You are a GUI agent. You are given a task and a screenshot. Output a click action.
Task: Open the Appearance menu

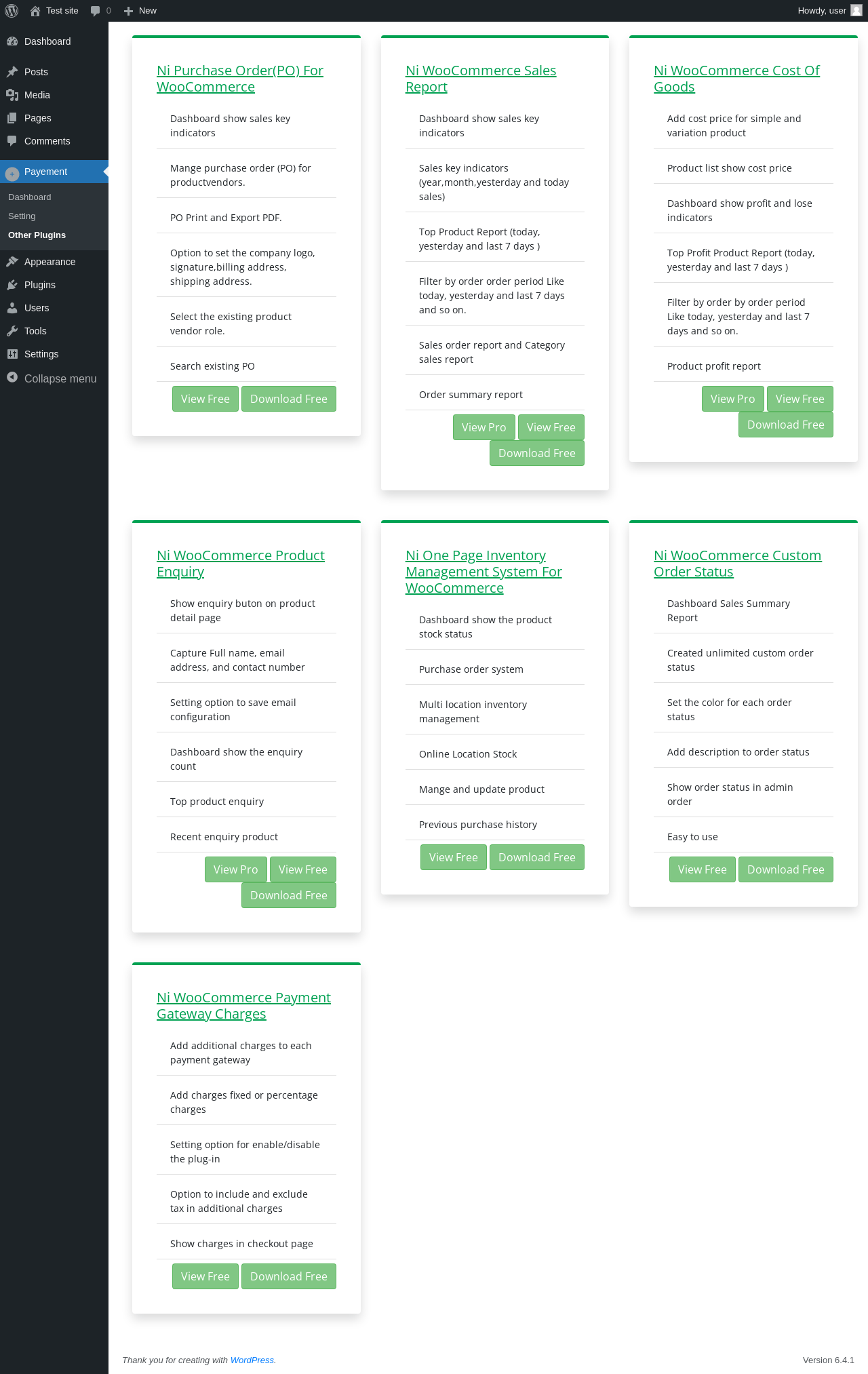click(x=54, y=262)
